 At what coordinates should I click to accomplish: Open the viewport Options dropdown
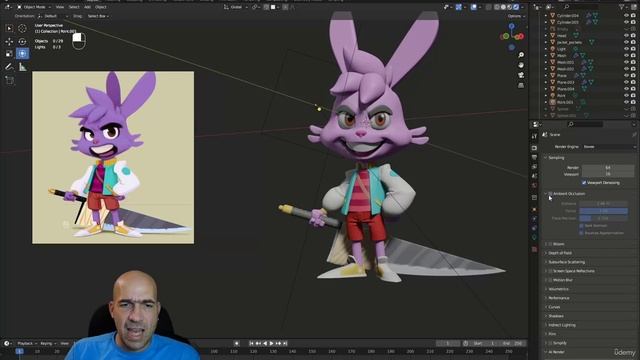tap(516, 16)
